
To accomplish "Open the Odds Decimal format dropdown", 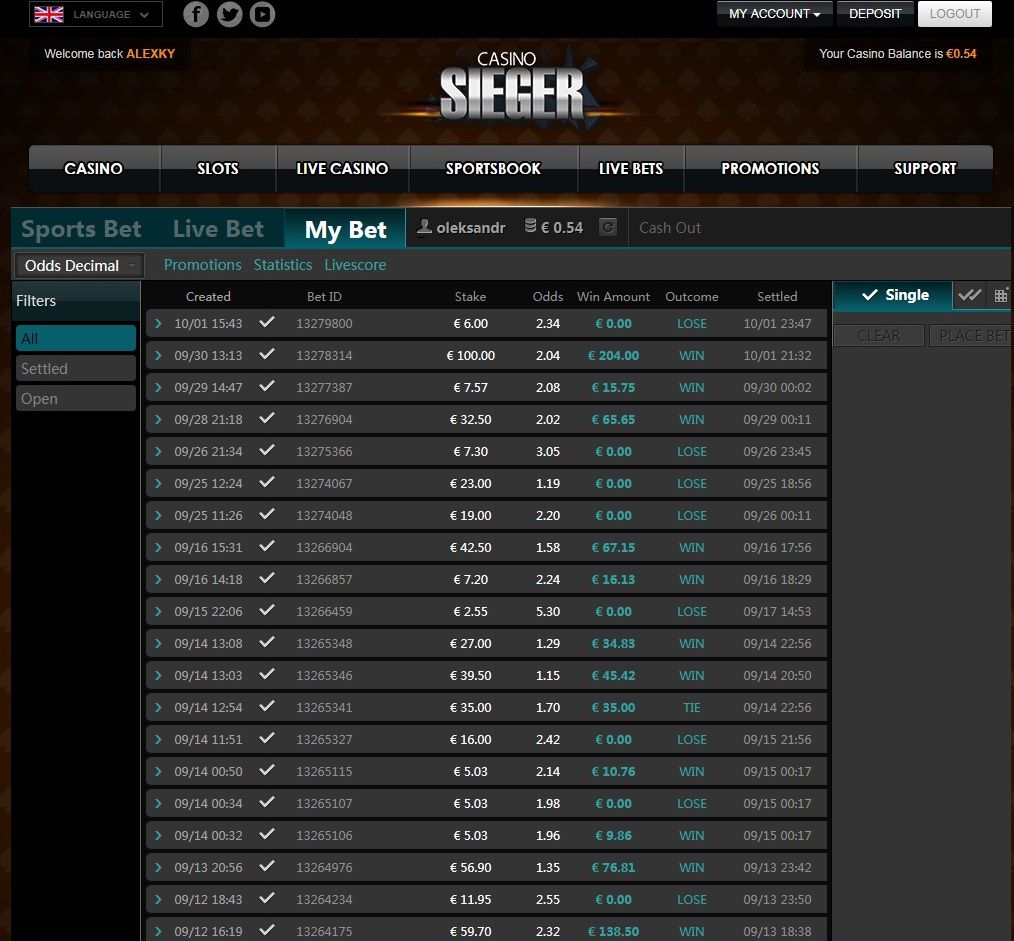I will point(78,265).
